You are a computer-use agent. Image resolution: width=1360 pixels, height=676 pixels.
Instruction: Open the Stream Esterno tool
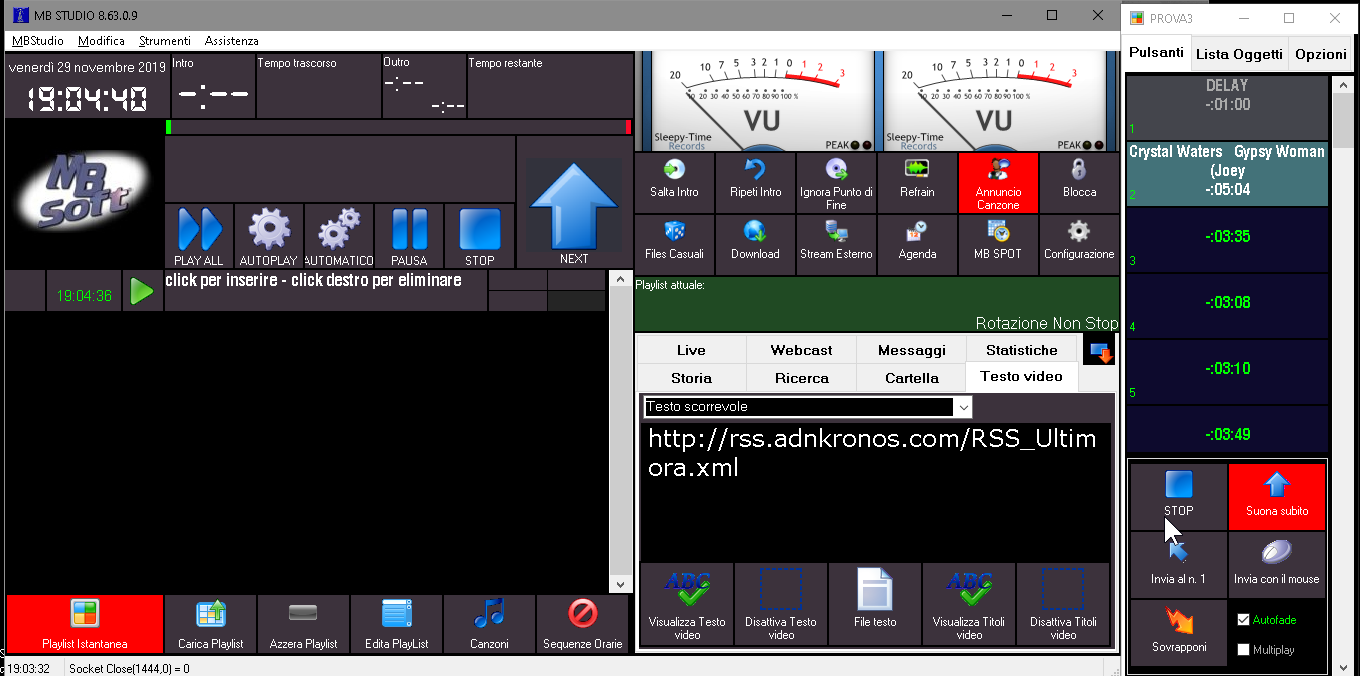(x=836, y=233)
